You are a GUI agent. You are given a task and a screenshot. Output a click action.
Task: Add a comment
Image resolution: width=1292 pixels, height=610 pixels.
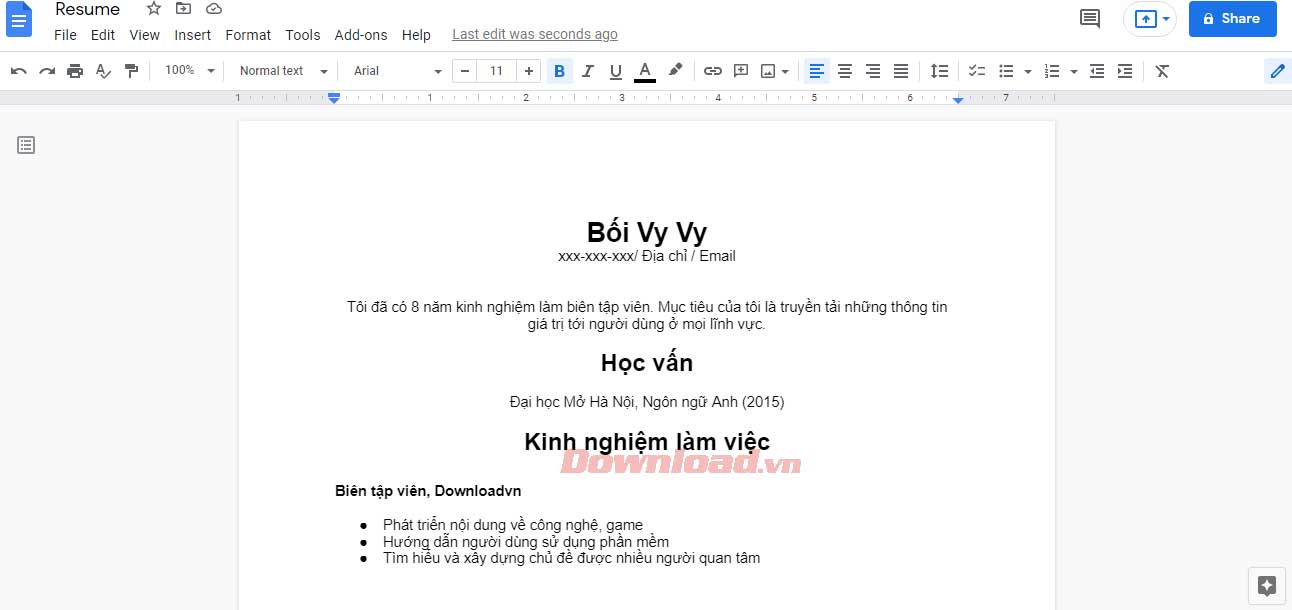click(741, 70)
